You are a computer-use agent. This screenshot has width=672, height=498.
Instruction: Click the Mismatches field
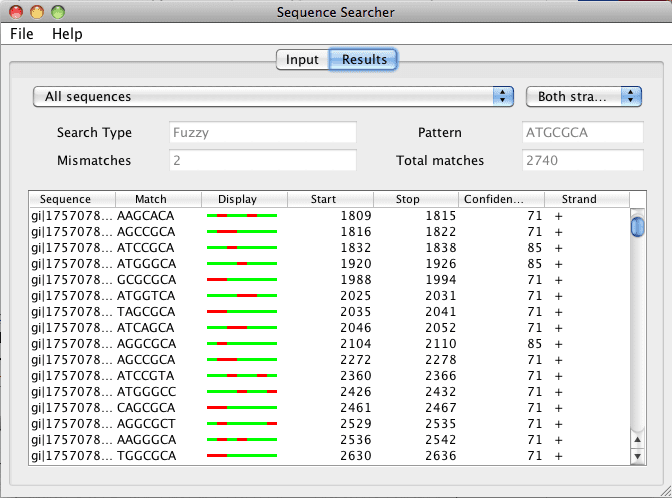(x=262, y=160)
